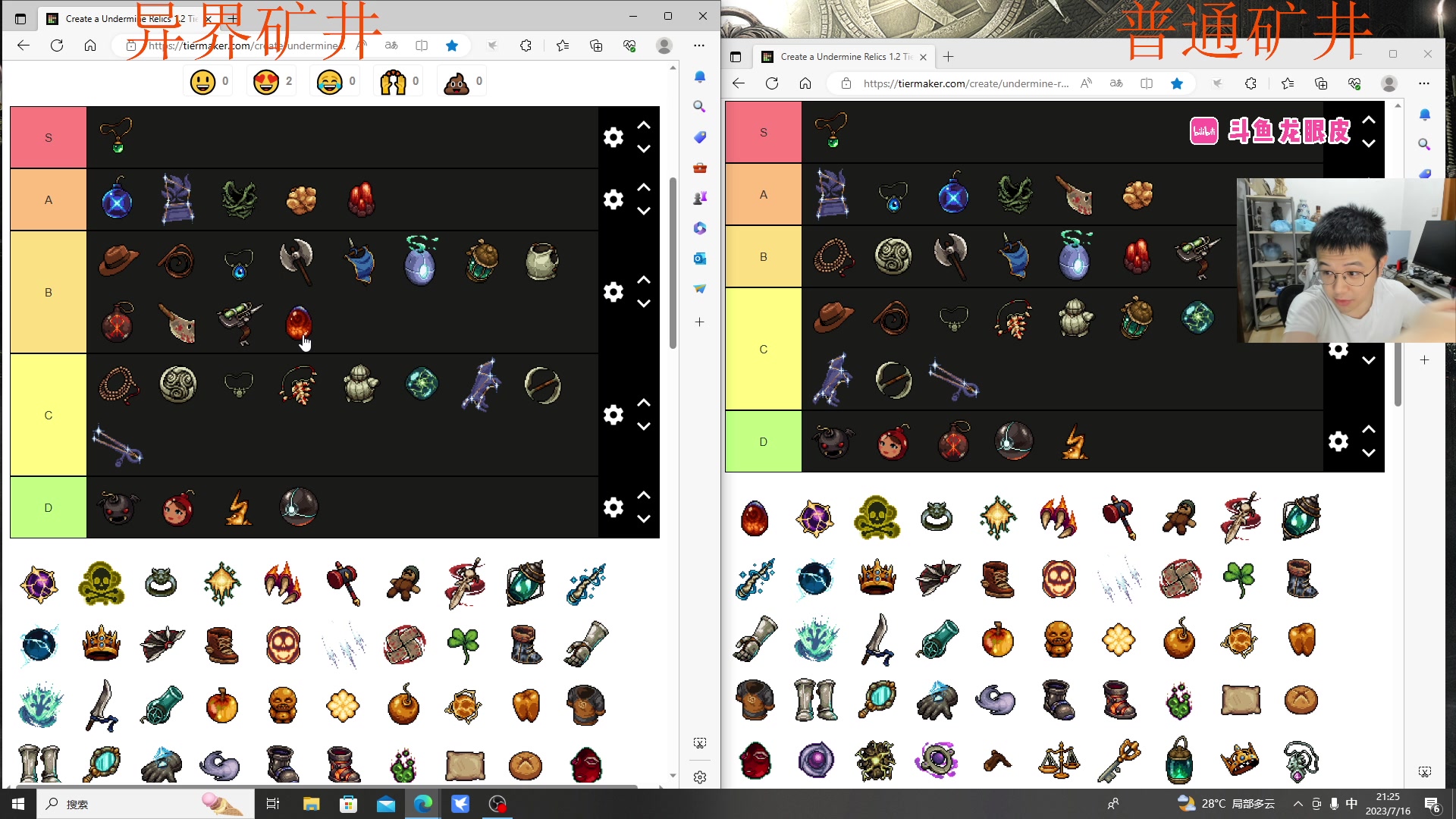Pick four-leaf clover relic in left pool

463,645
